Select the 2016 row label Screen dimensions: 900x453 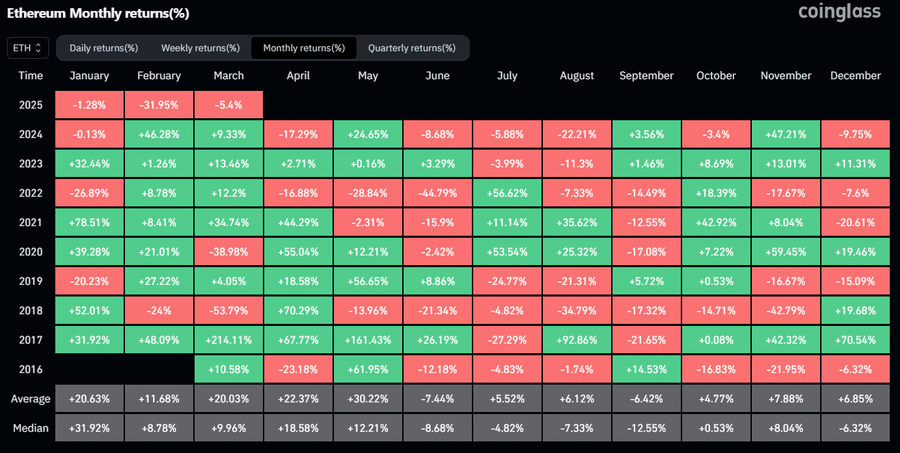point(31,369)
